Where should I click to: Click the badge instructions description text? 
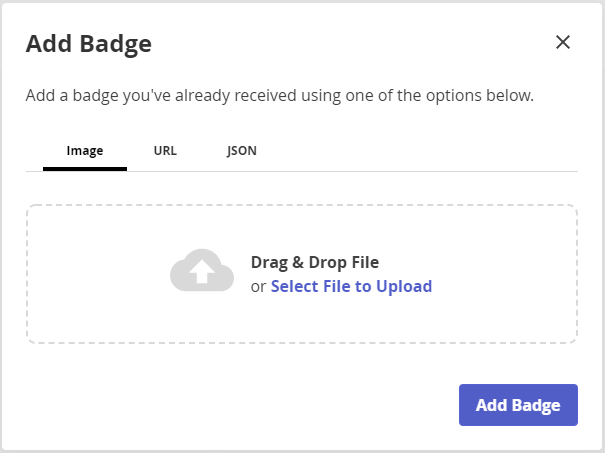[279, 97]
